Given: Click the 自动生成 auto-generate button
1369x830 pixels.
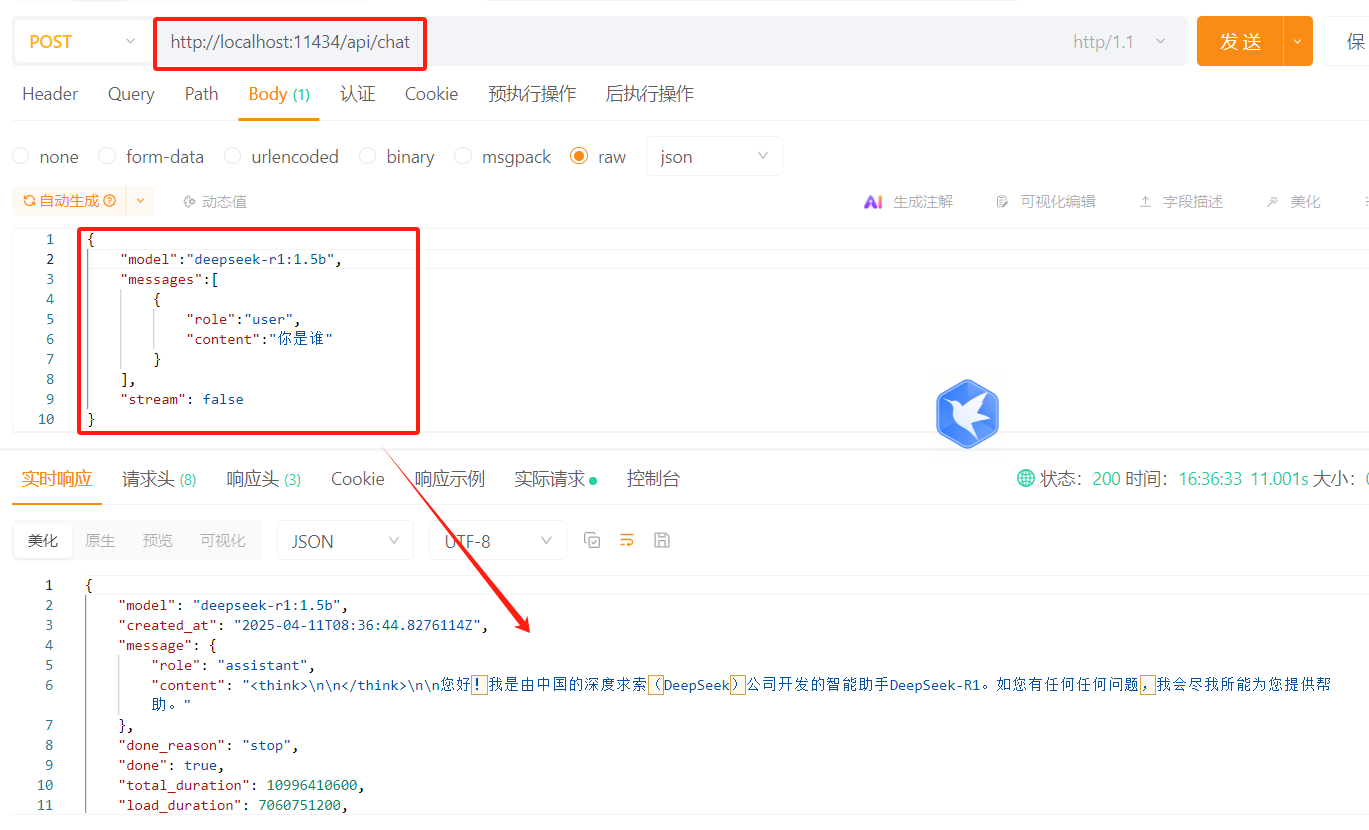Looking at the screenshot, I should [69, 201].
